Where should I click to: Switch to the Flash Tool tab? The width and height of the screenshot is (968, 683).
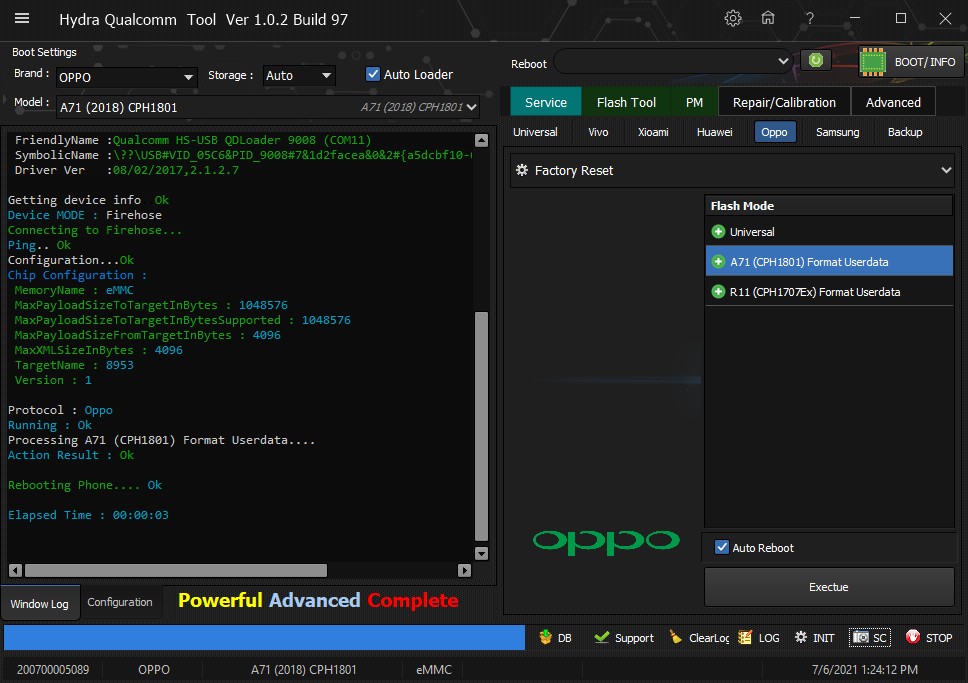(x=626, y=102)
